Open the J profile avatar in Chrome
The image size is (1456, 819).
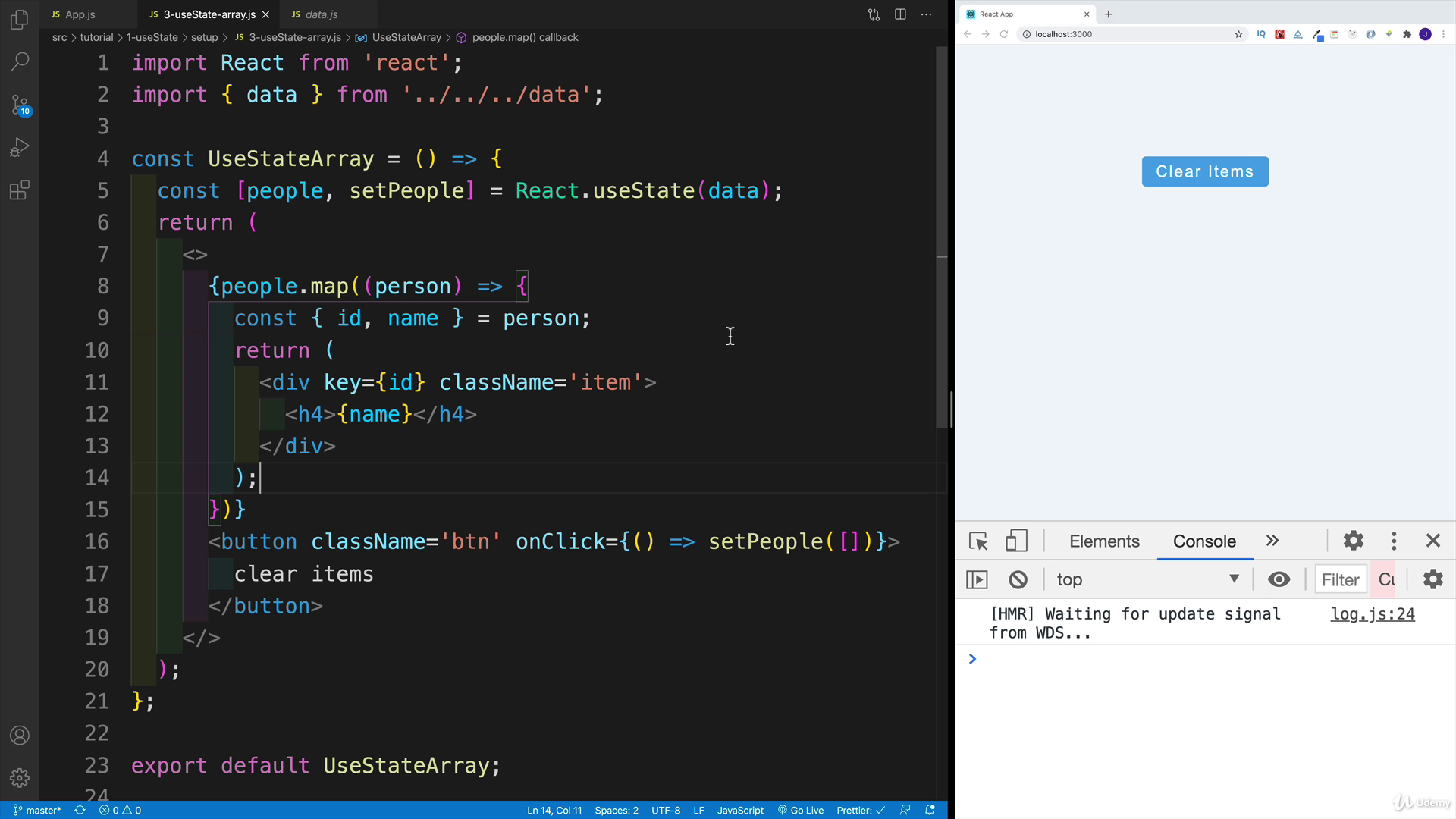(x=1425, y=34)
